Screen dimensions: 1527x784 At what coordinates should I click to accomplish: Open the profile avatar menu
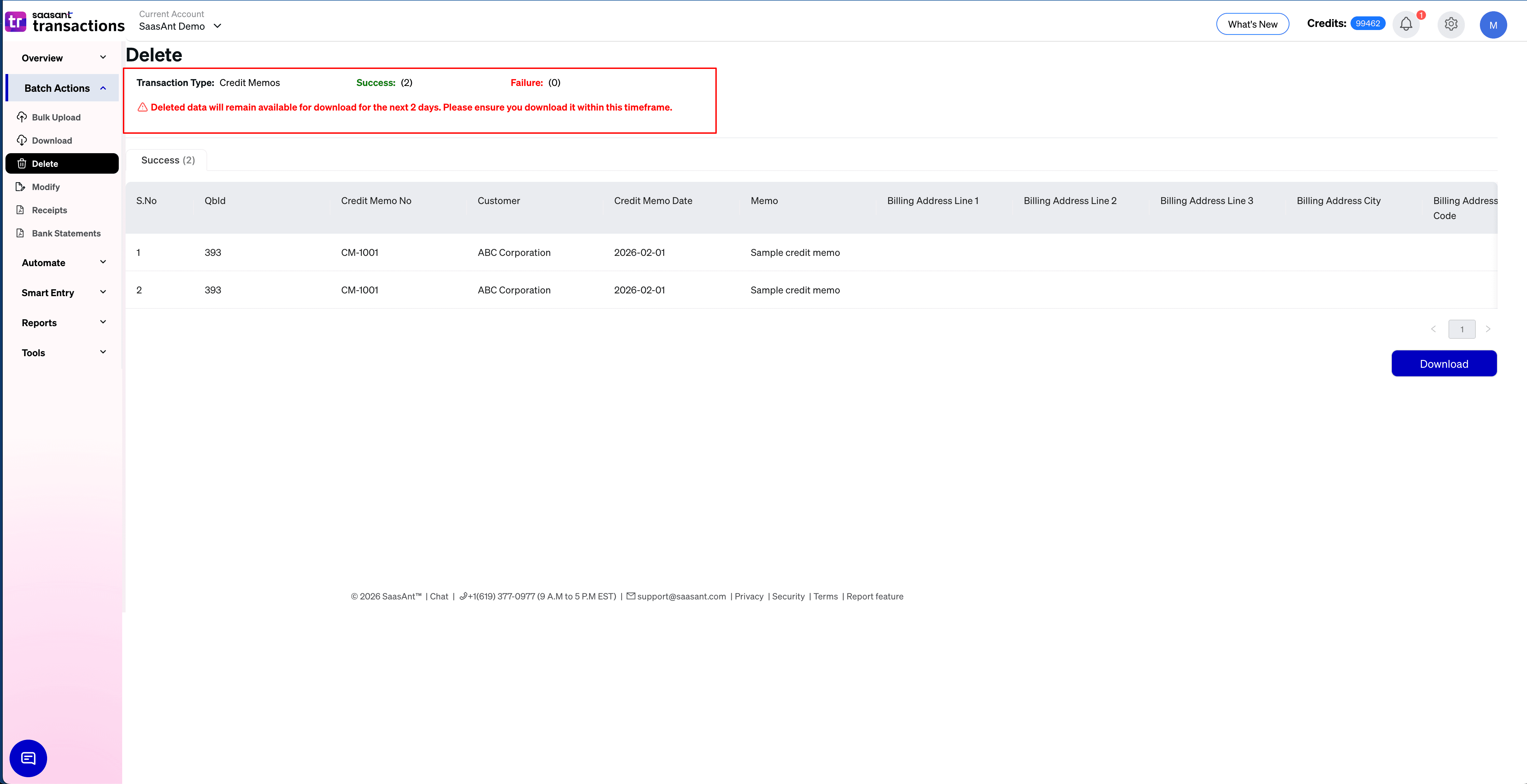[x=1494, y=25]
